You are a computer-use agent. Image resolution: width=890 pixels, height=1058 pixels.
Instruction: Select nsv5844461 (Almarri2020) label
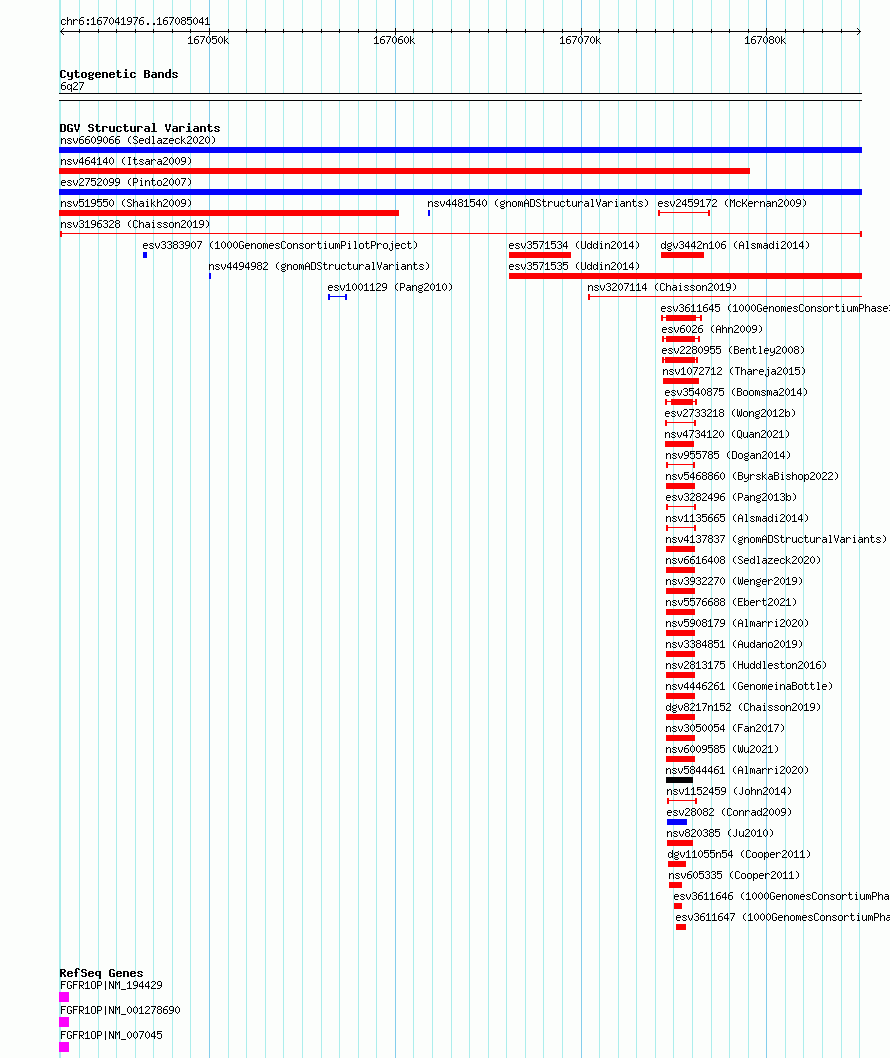point(738,769)
